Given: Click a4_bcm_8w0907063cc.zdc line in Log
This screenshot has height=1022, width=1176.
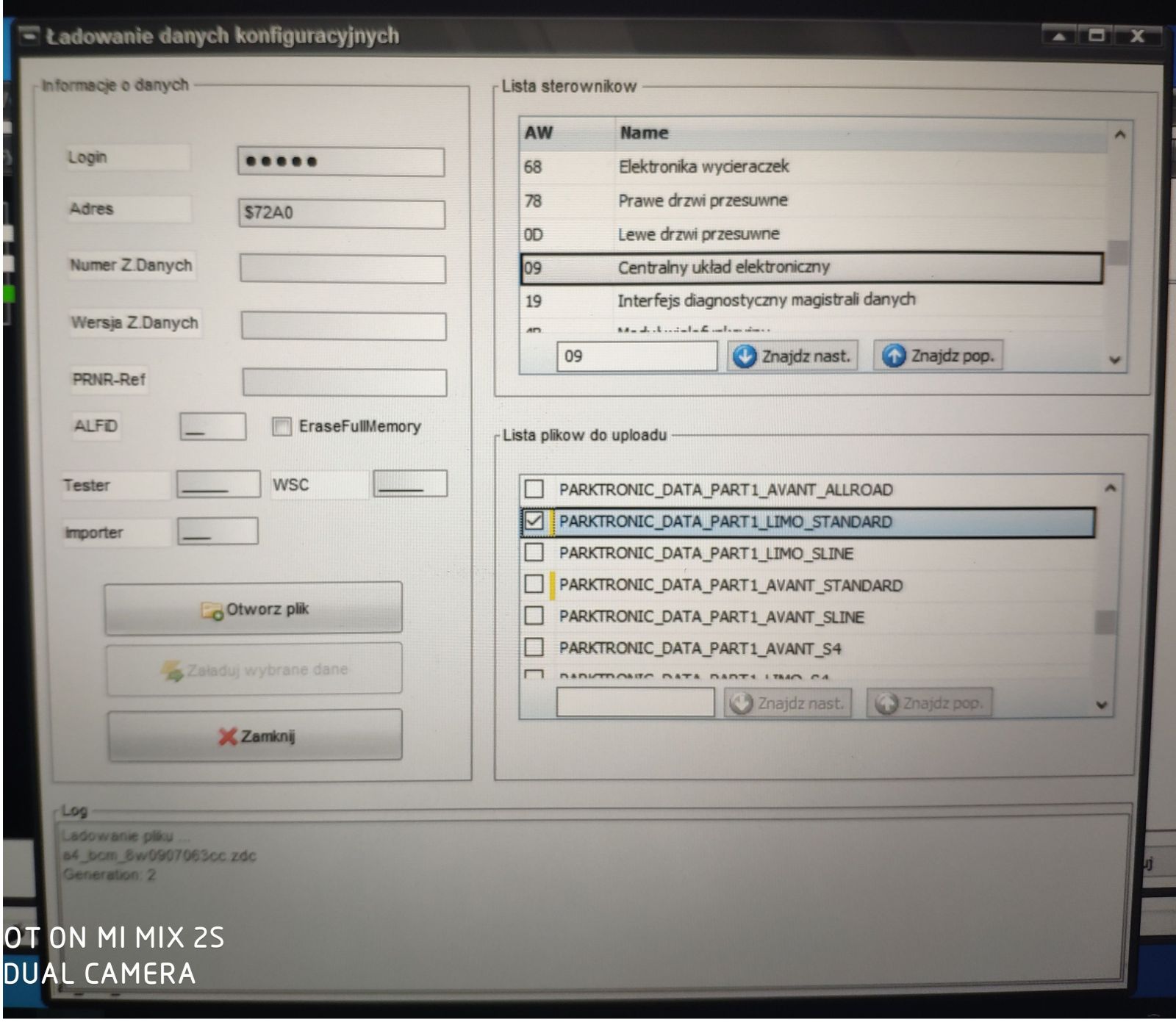Looking at the screenshot, I should 159,856.
